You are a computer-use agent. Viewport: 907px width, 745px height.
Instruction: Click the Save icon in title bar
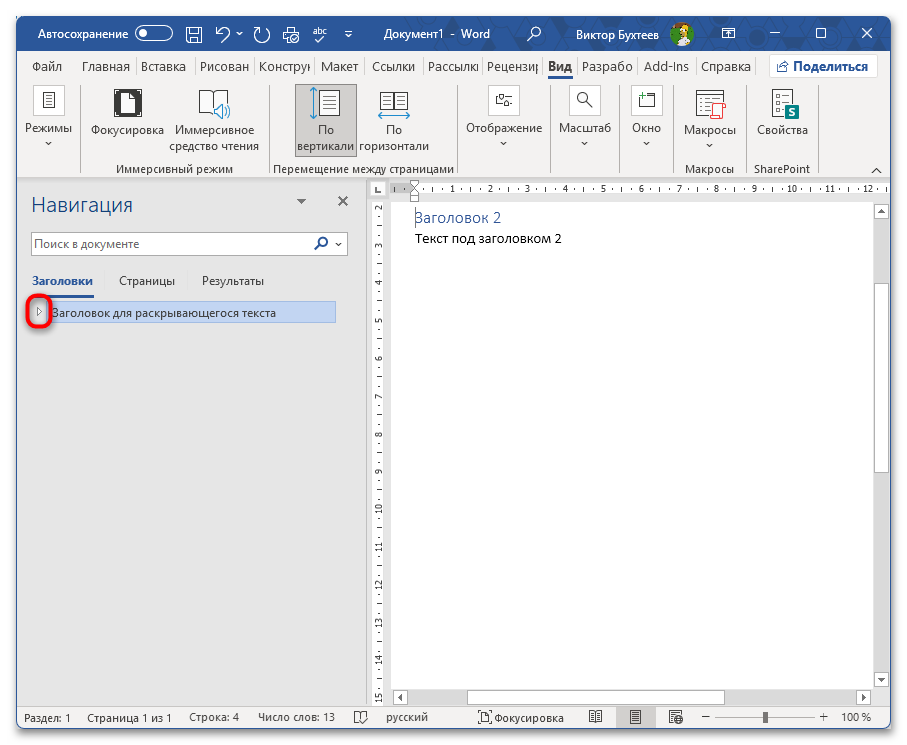point(195,34)
